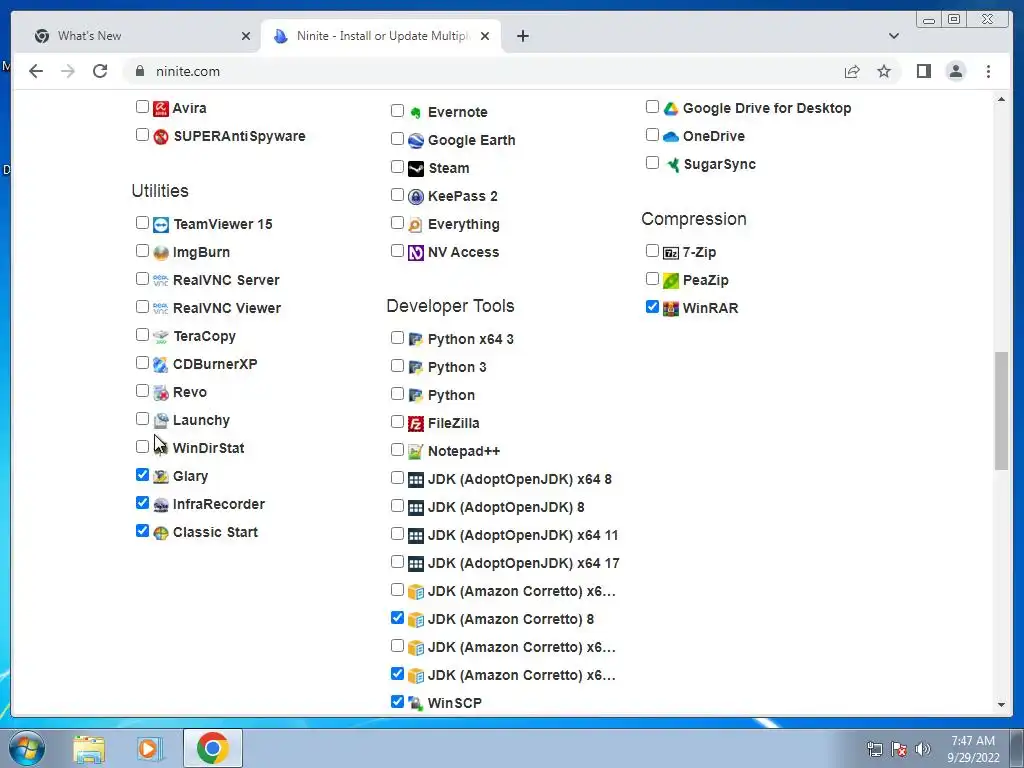Click the Google Drive for Desktop icon
Image resolution: width=1024 pixels, height=768 pixels.
click(671, 108)
